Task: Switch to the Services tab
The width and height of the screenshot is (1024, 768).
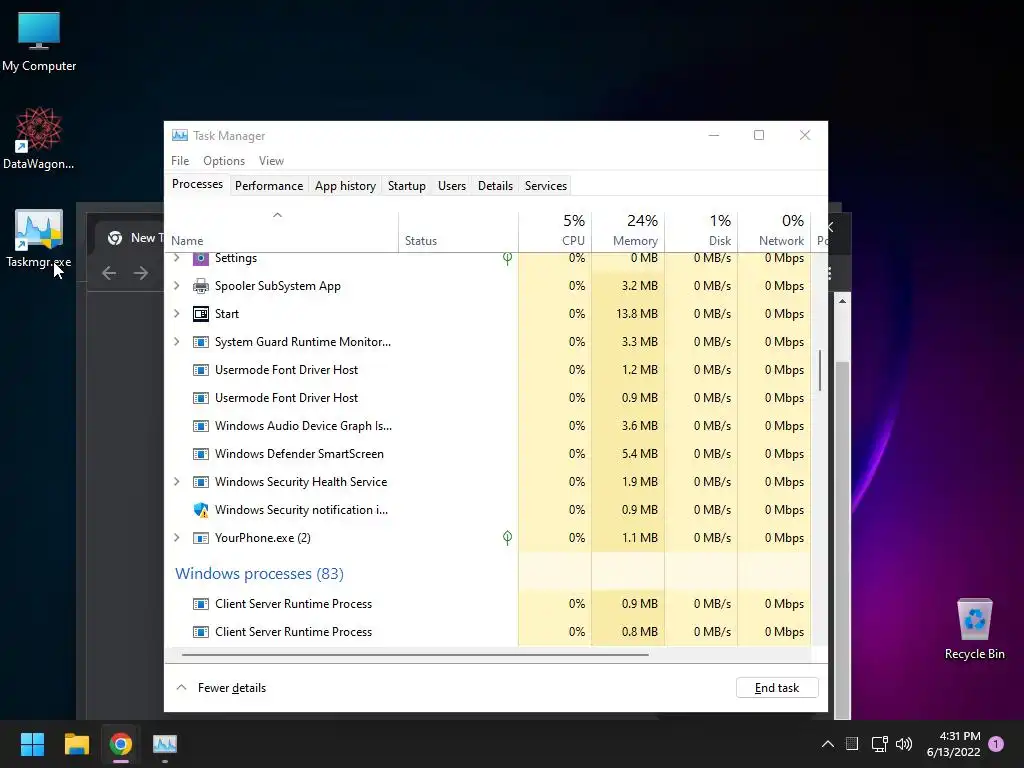Action: click(545, 186)
